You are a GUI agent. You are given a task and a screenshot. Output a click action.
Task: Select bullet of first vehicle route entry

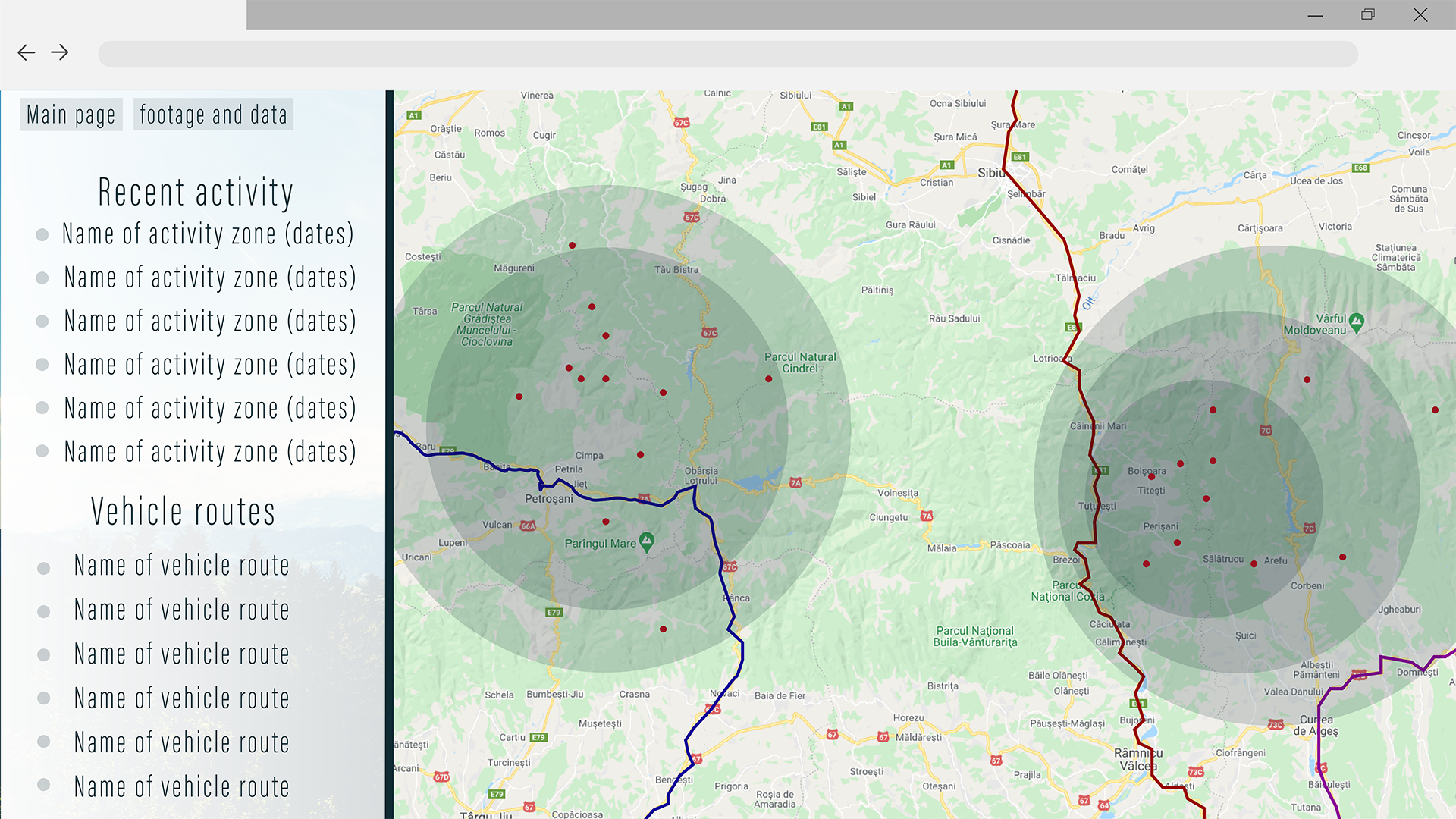[44, 568]
